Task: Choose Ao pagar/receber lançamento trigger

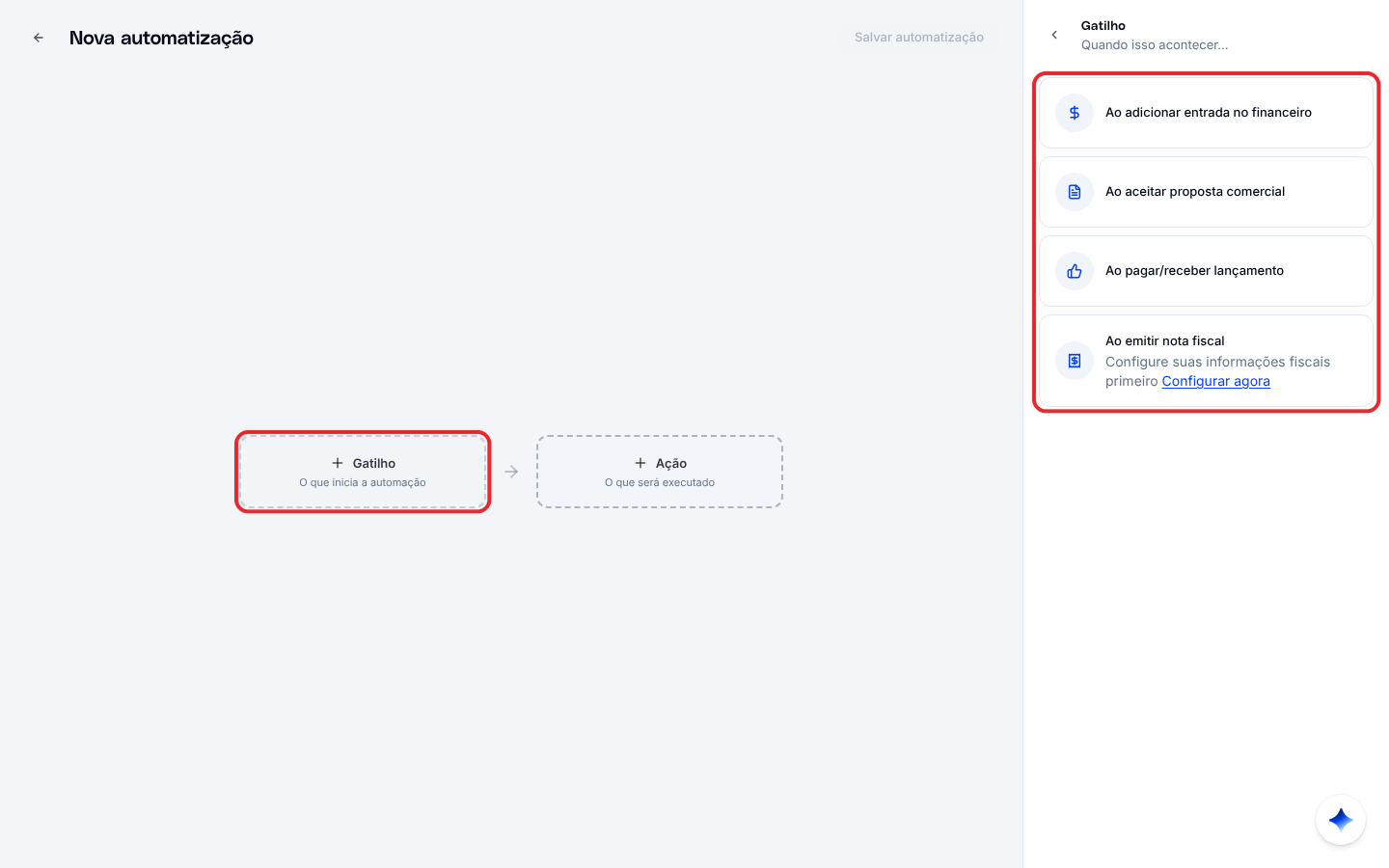Action: 1206,271
